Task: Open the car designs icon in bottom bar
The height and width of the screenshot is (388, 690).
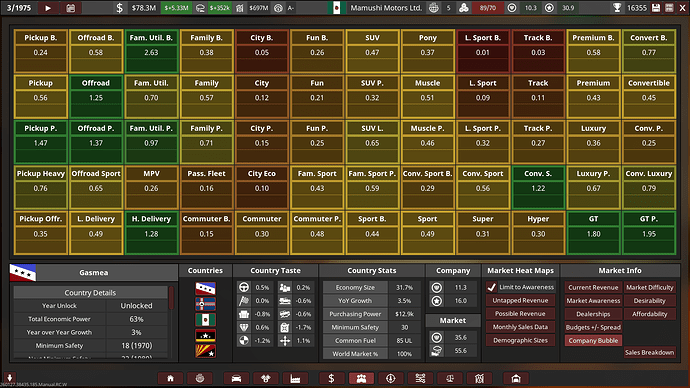Action: tap(236, 378)
